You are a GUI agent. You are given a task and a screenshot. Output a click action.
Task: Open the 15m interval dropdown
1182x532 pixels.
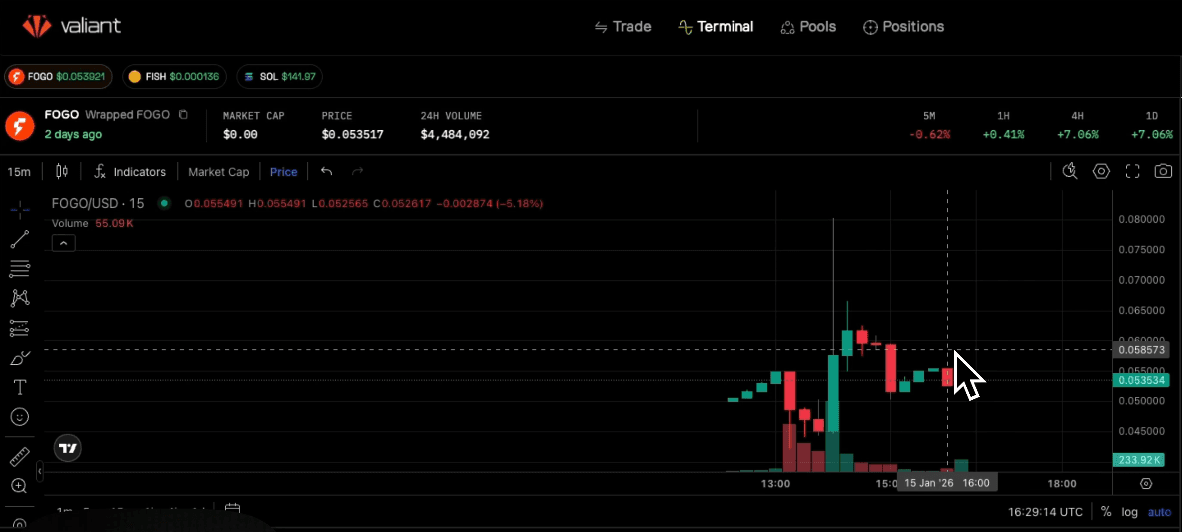point(19,172)
